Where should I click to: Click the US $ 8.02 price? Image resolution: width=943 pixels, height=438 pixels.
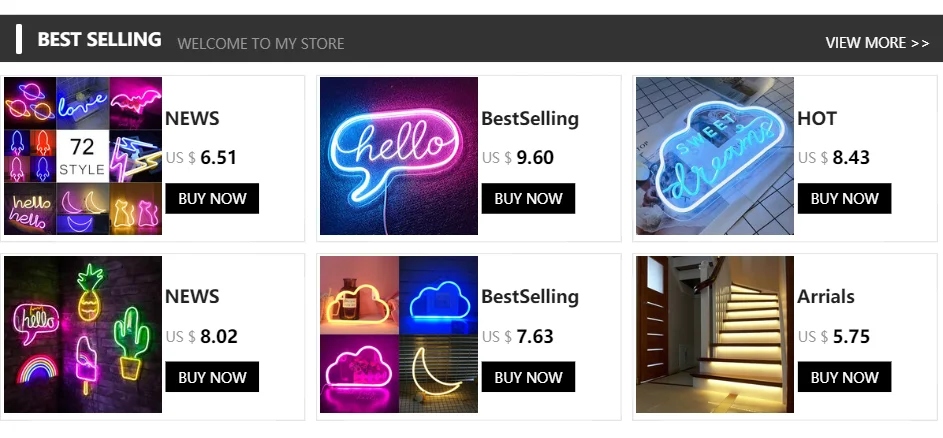[x=201, y=336]
